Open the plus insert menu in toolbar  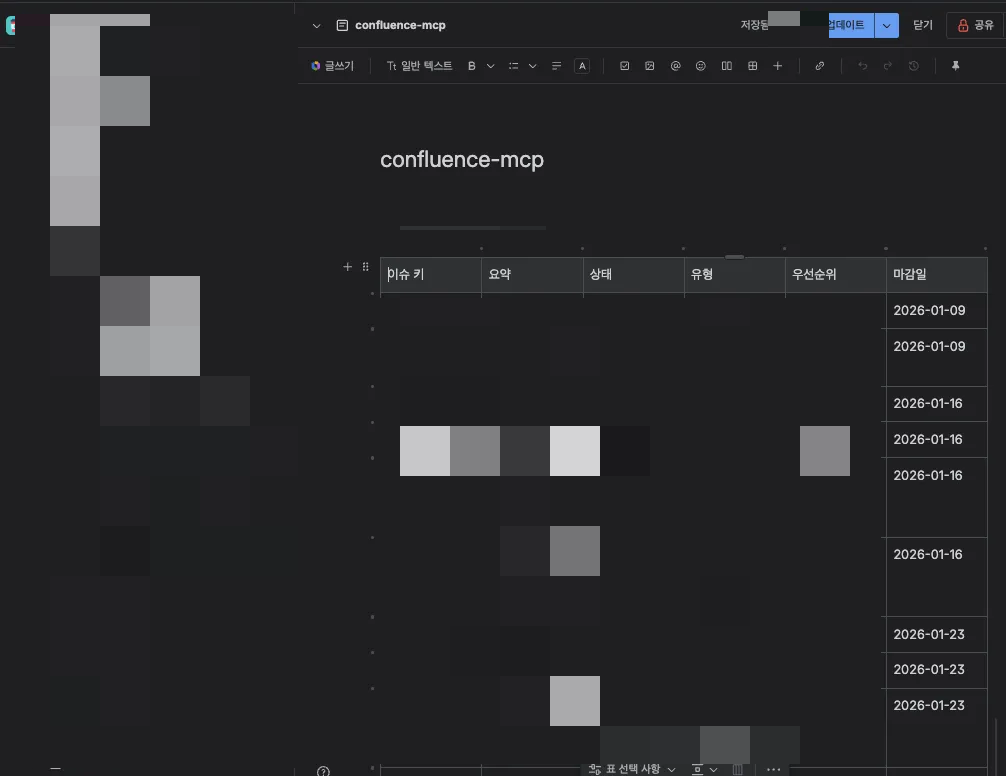pyautogui.click(x=777, y=66)
